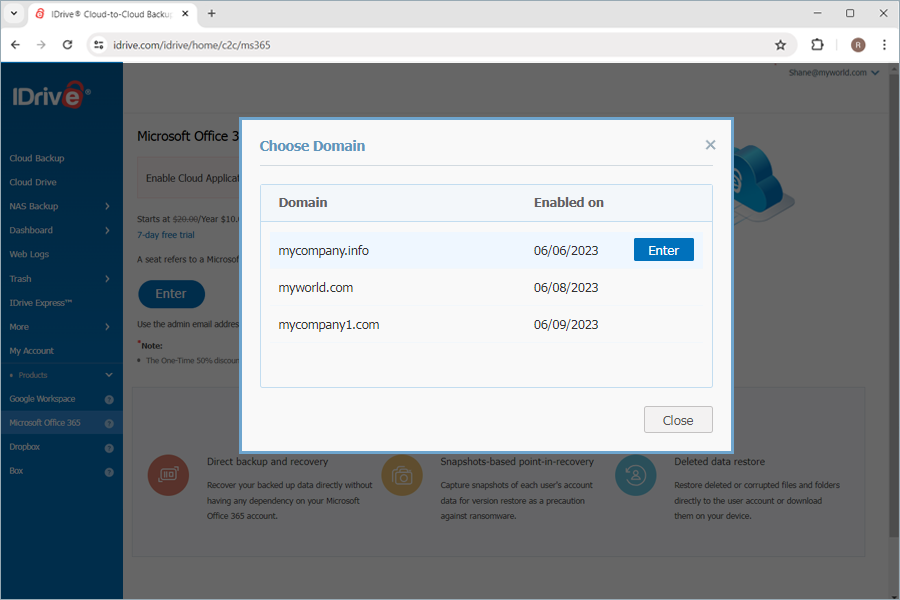Screen dimensions: 900x600
Task: Click help icon next to Box
Action: tap(109, 472)
